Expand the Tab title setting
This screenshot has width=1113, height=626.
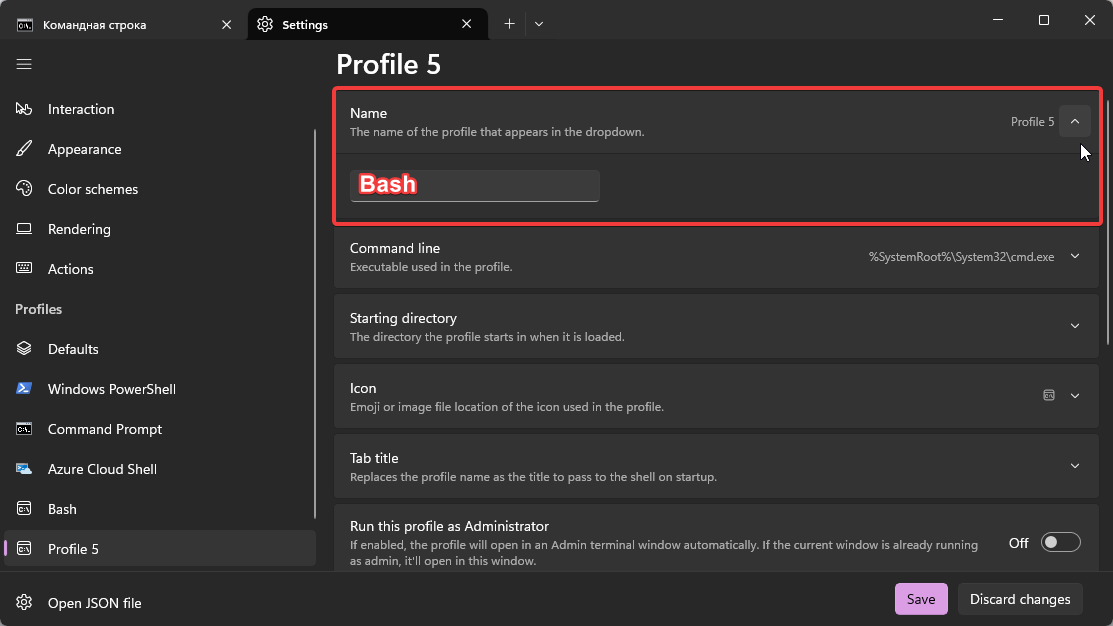tap(1075, 466)
